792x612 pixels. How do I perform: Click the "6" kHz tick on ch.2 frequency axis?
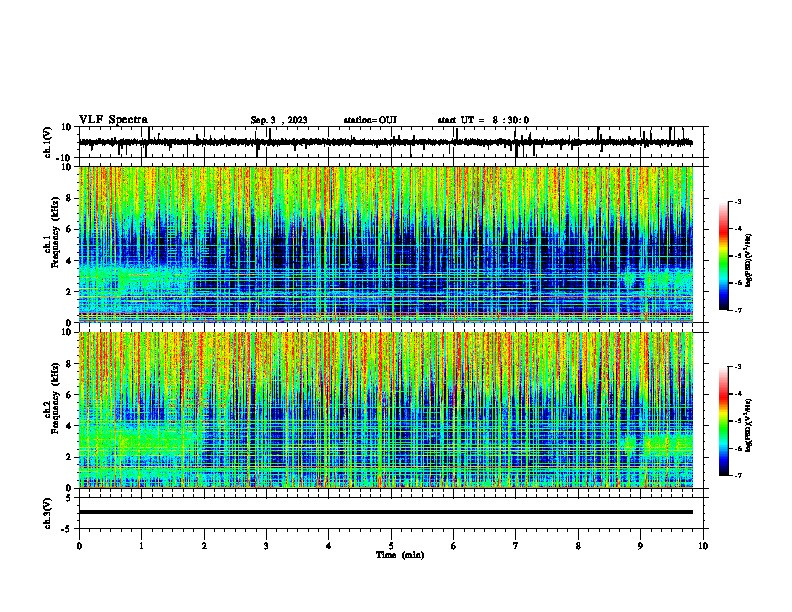click(70, 394)
